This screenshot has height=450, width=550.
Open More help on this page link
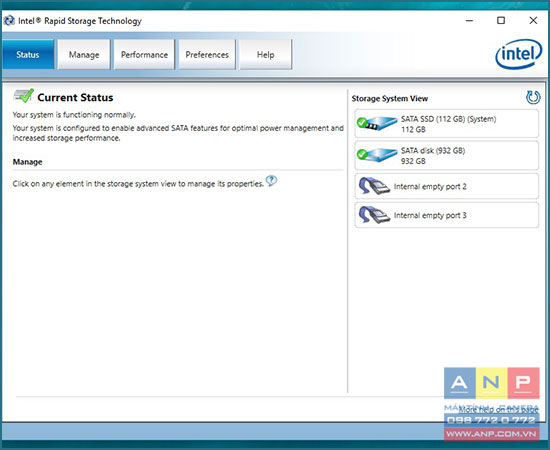click(498, 409)
